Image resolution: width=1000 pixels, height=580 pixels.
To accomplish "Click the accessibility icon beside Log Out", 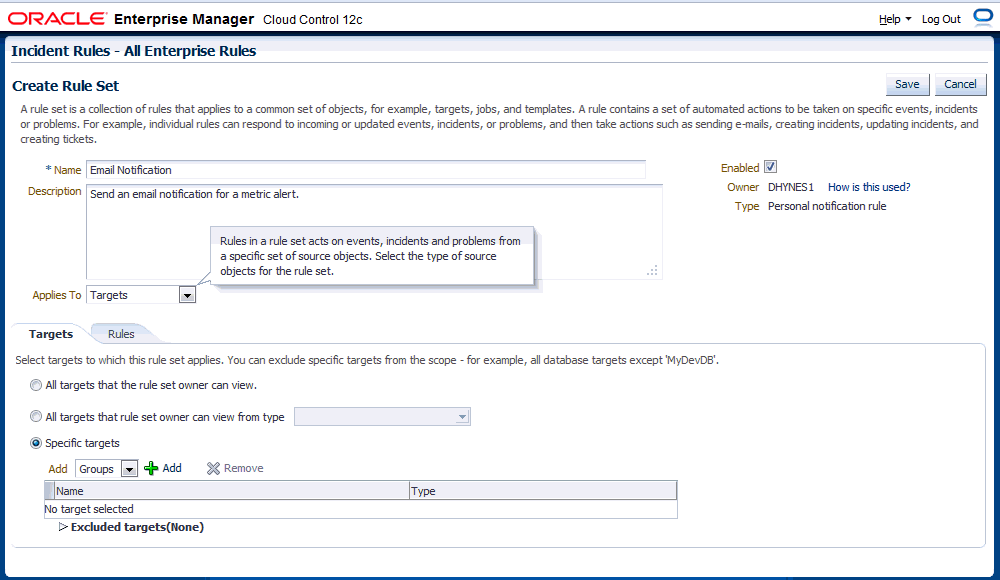I will [x=983, y=17].
